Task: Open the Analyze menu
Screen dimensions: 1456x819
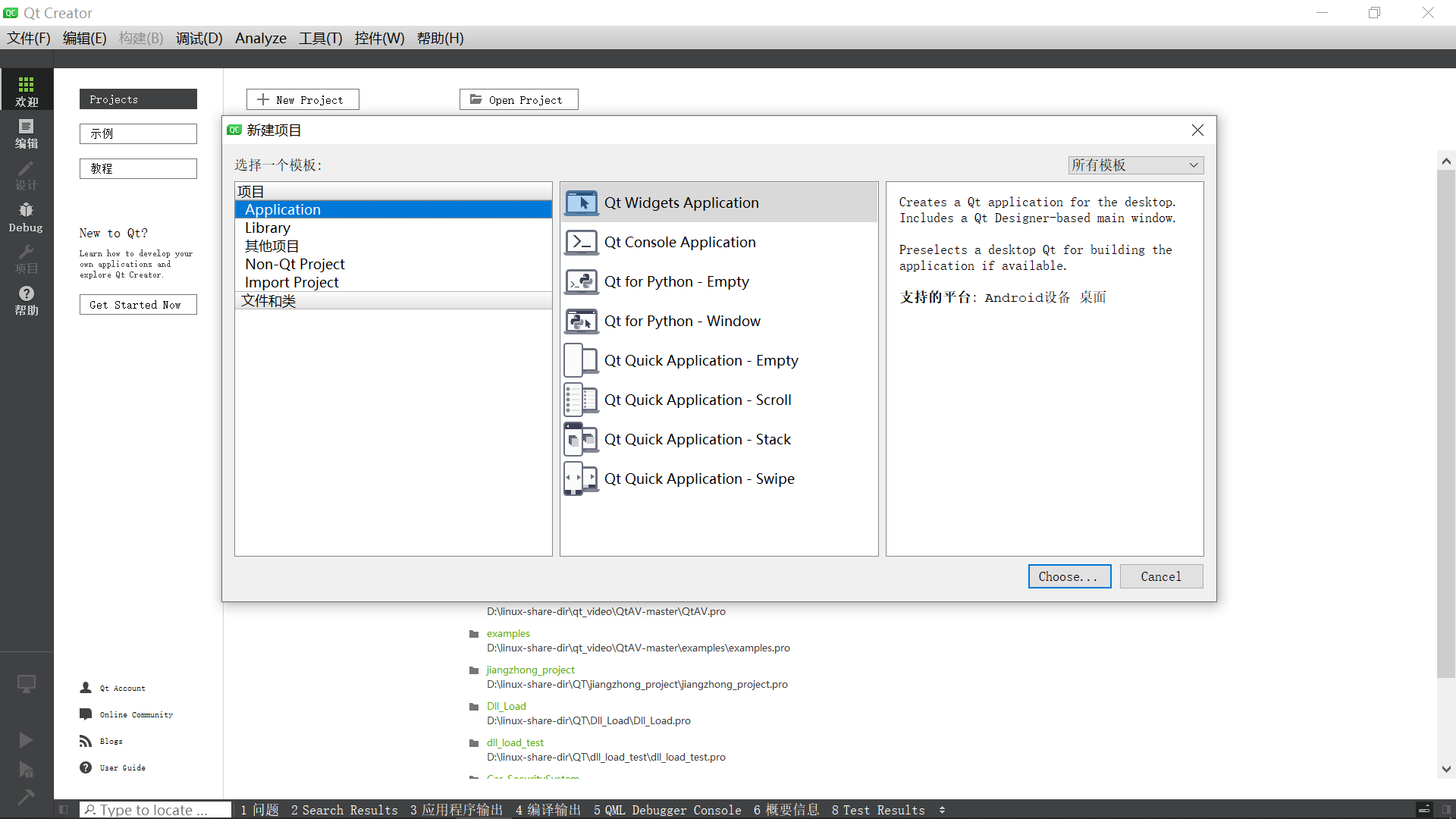Action: [x=260, y=38]
